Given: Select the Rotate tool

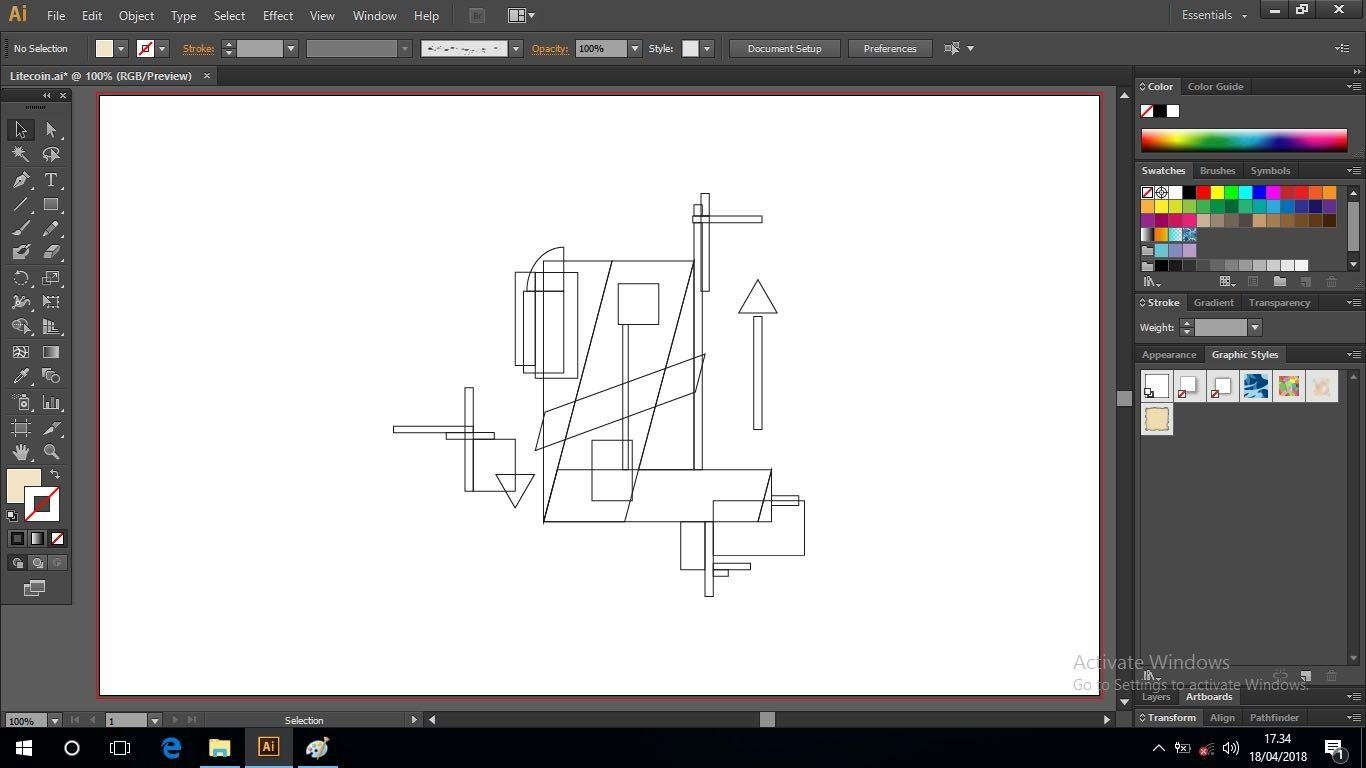Looking at the screenshot, I should tap(21, 278).
